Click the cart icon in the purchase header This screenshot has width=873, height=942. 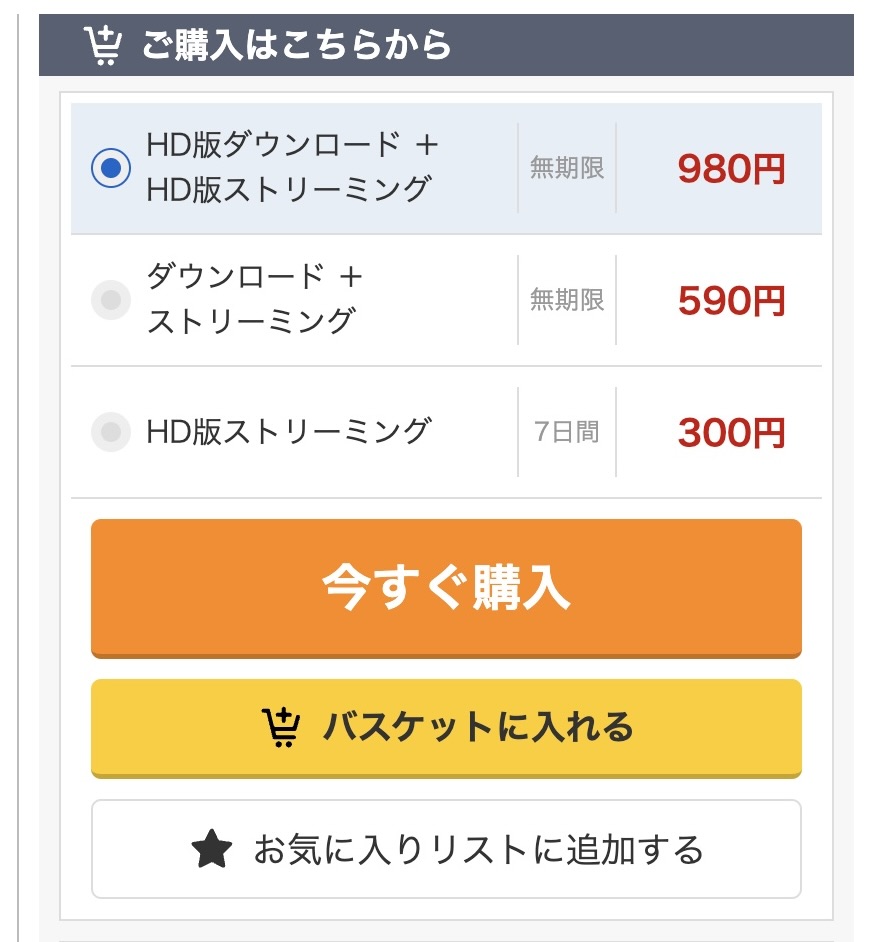[x=103, y=46]
